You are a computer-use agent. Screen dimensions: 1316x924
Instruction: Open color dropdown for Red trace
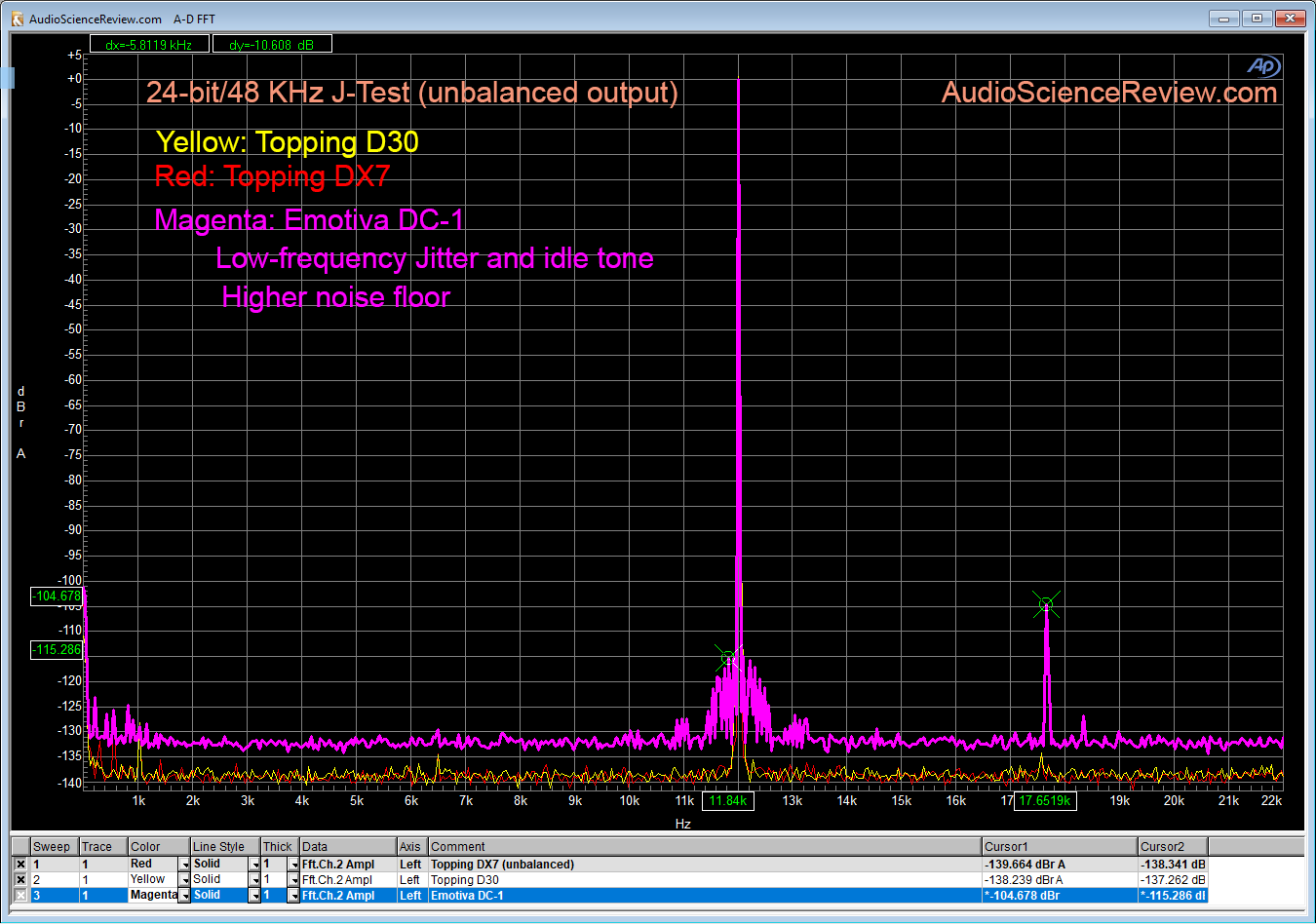pos(184,865)
